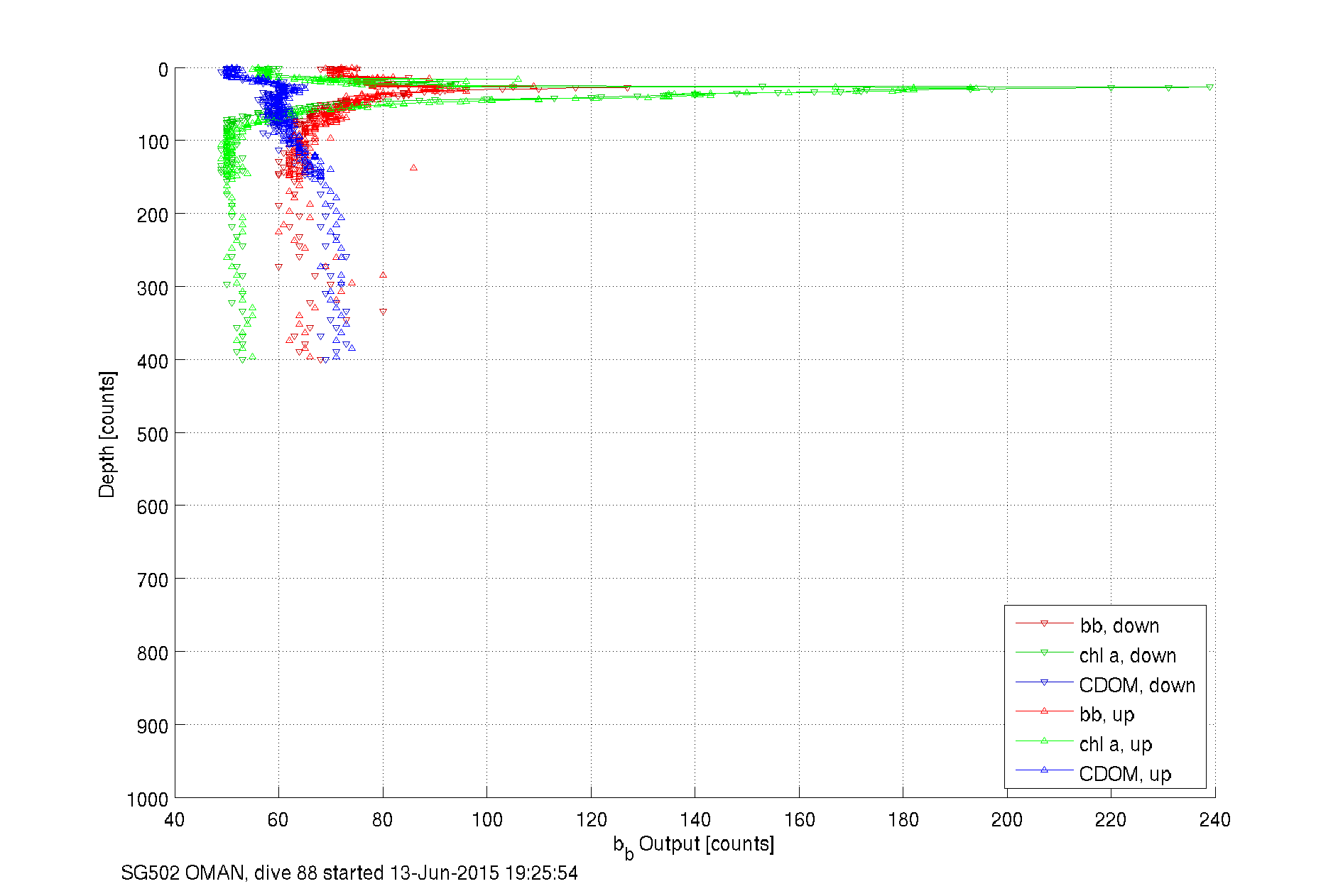Click the y-axis tick label 700
Viewport: 1343px width, 896px height.
tap(153, 581)
